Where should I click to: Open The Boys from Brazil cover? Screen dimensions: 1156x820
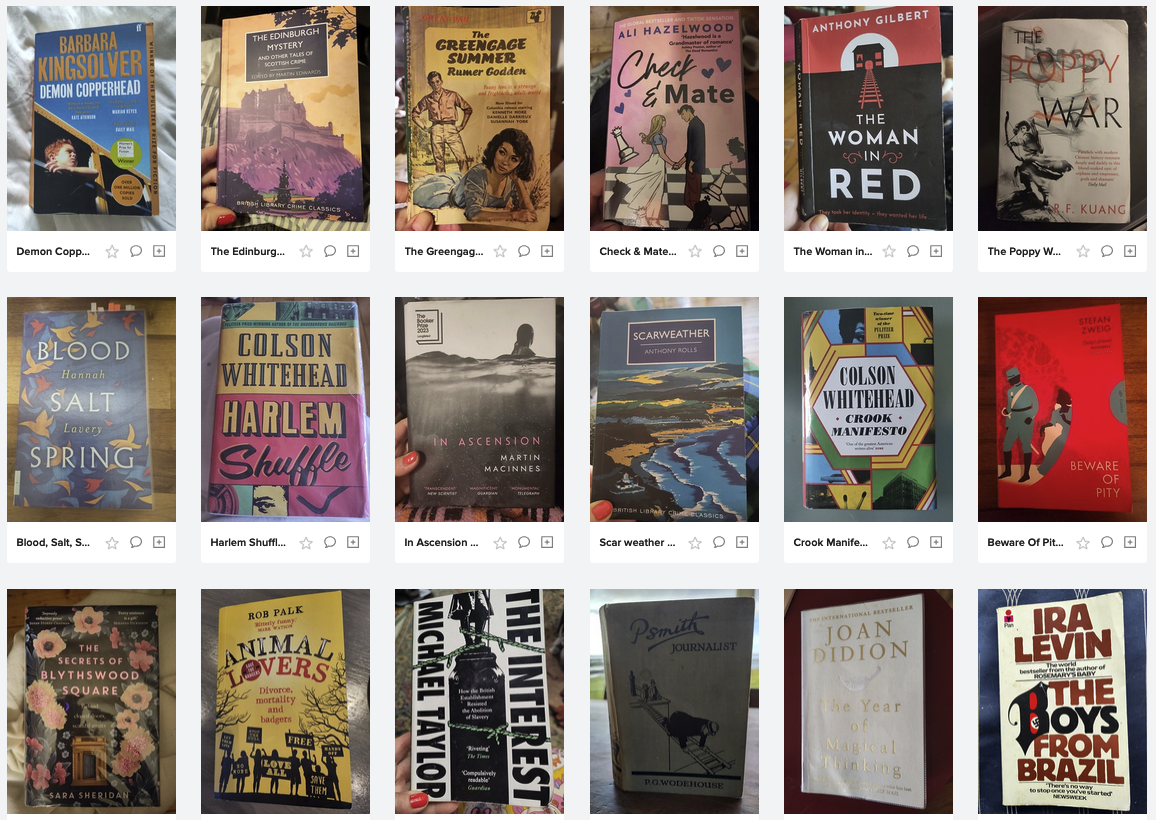pyautogui.click(x=1062, y=701)
